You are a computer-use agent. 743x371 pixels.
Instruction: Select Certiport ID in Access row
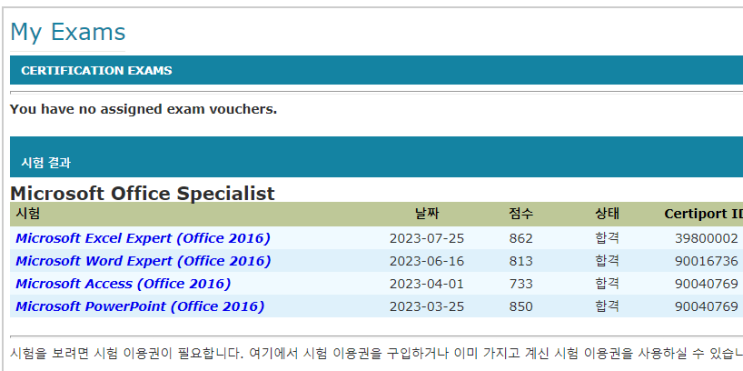pos(706,284)
